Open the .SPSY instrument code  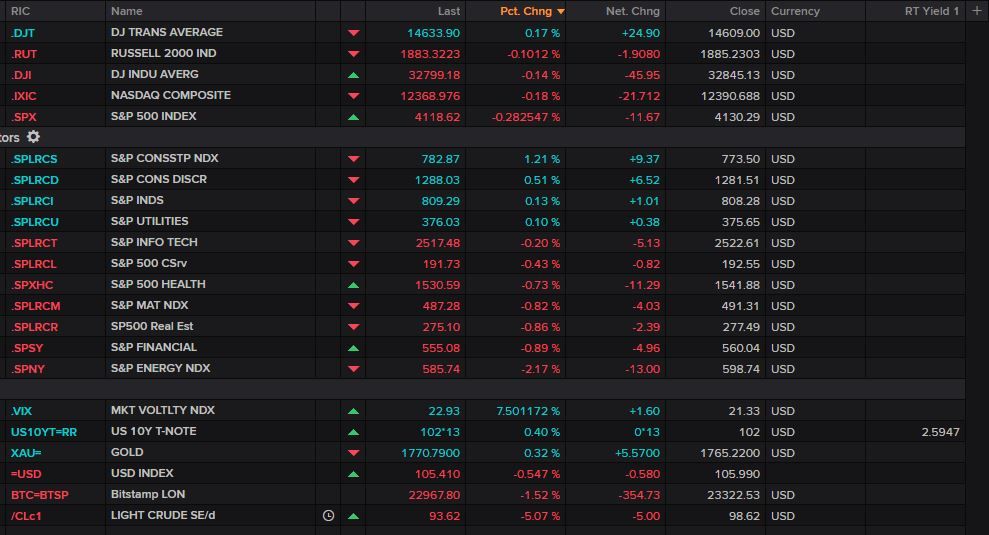[27, 348]
